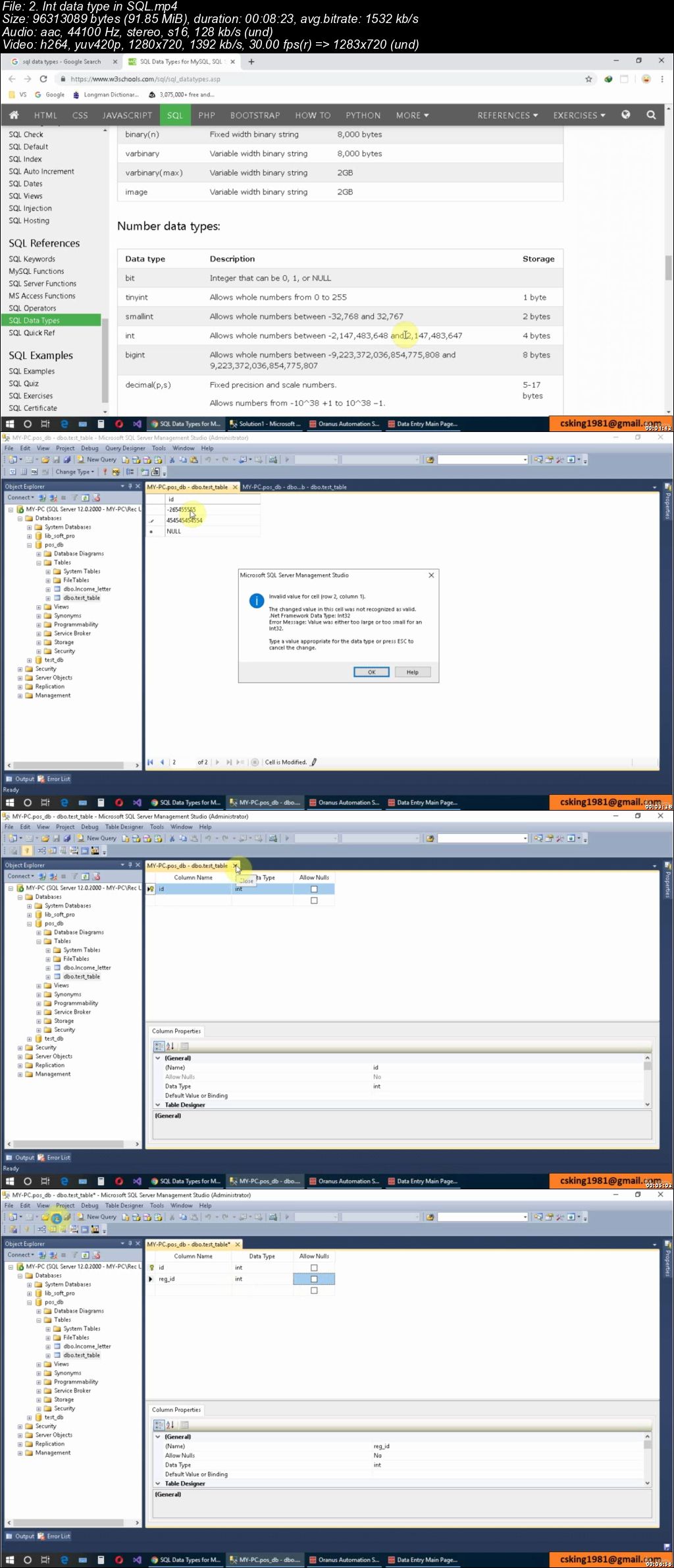Open SQL Quick Ref sidebar link
Screen dimensions: 674x1568
[x=32, y=333]
